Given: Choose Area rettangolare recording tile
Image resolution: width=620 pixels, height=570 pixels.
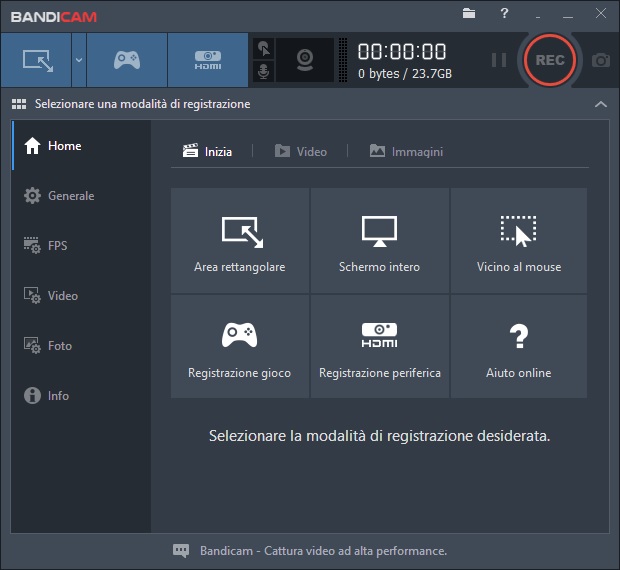Looking at the screenshot, I should (240, 240).
